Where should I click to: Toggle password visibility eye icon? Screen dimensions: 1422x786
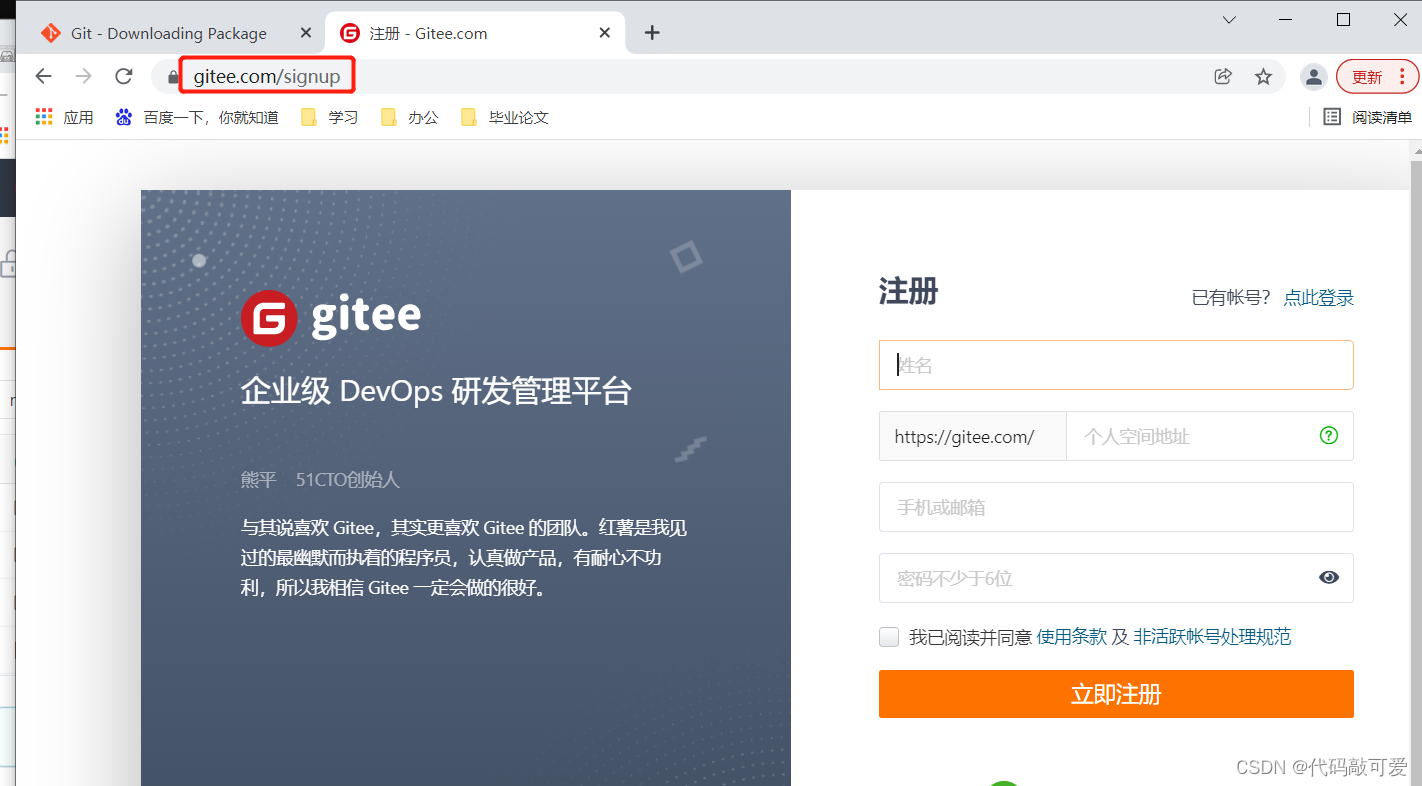1329,577
